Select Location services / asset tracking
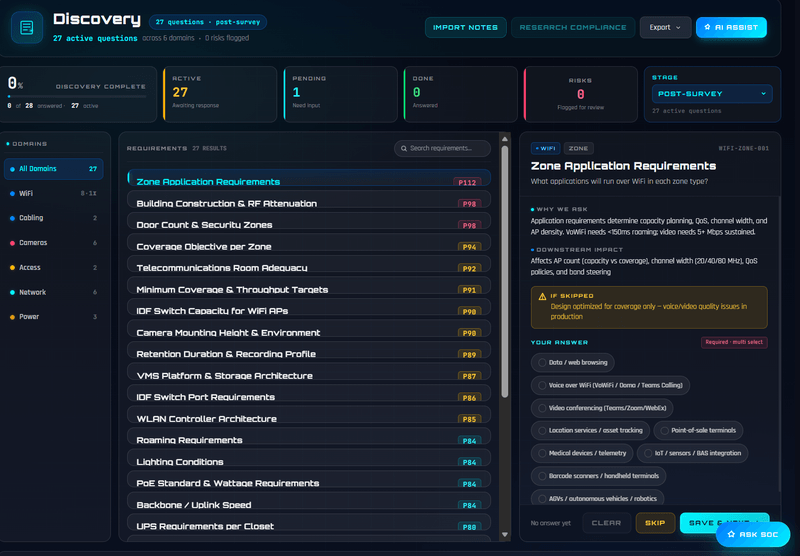This screenshot has width=800, height=556. [x=590, y=431]
